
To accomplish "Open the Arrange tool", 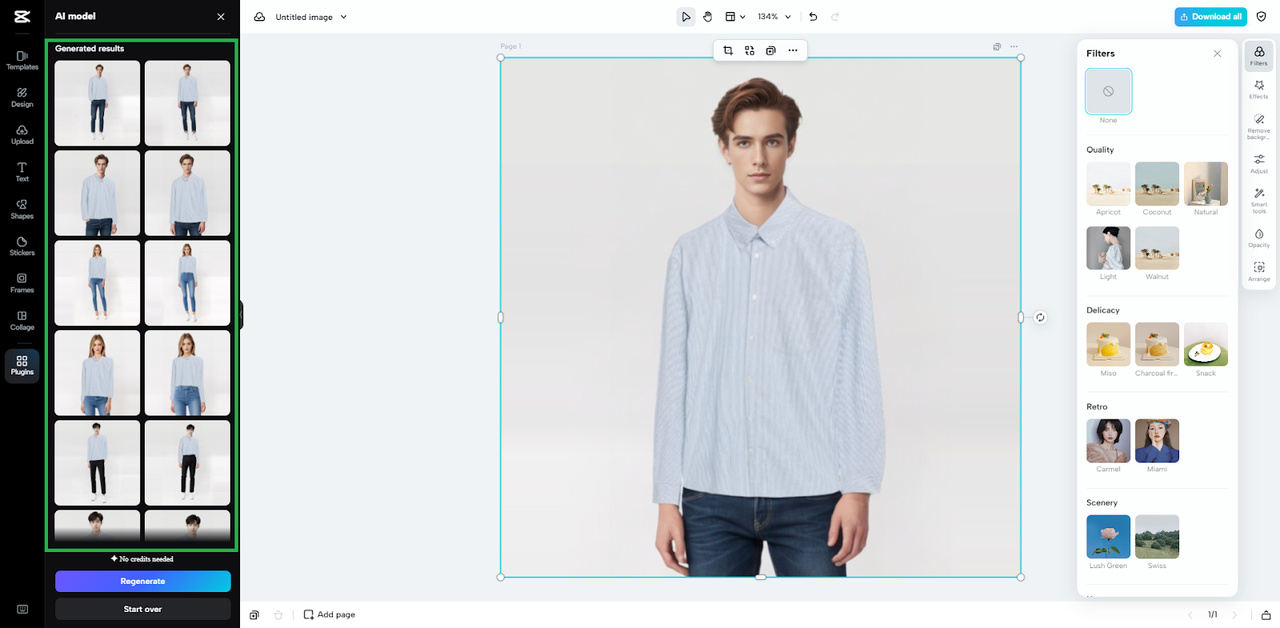I will 1259,271.
